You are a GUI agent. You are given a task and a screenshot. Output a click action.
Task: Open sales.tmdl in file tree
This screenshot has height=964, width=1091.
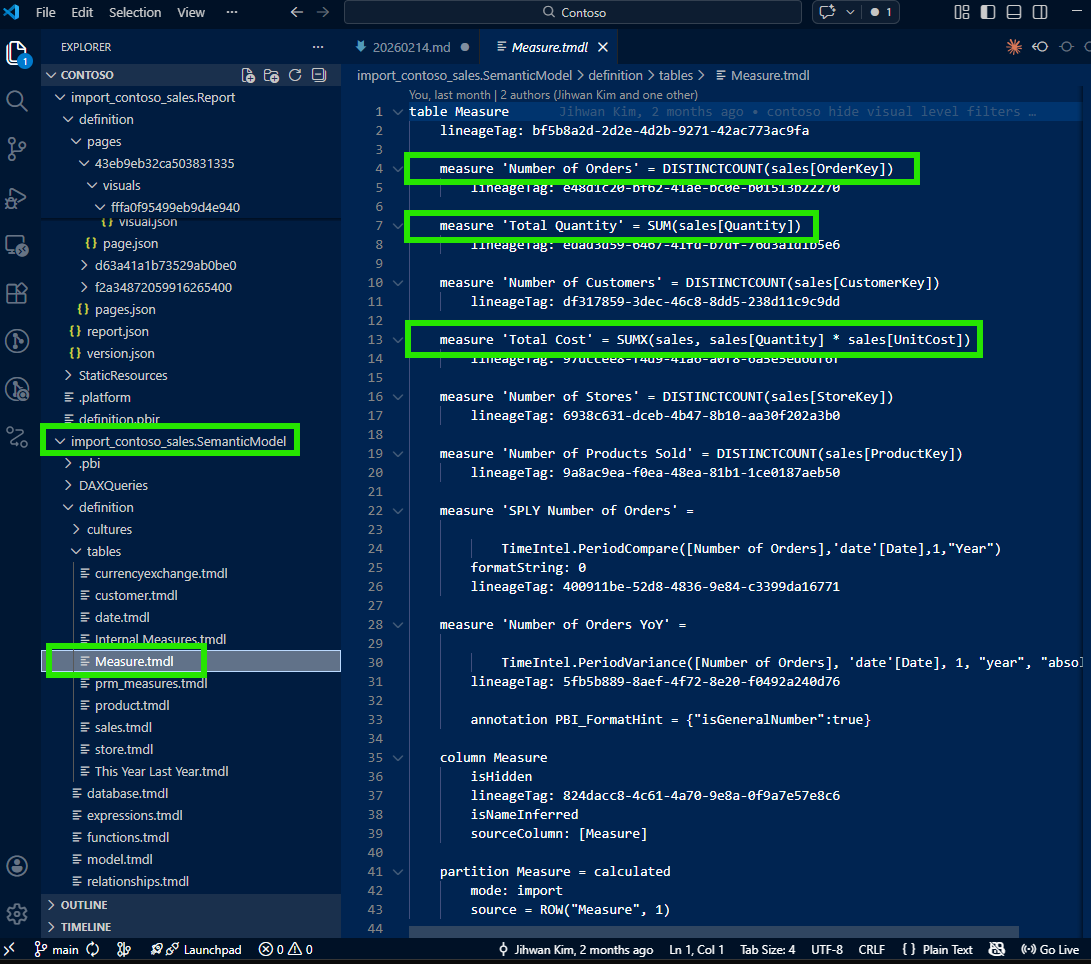pos(123,727)
